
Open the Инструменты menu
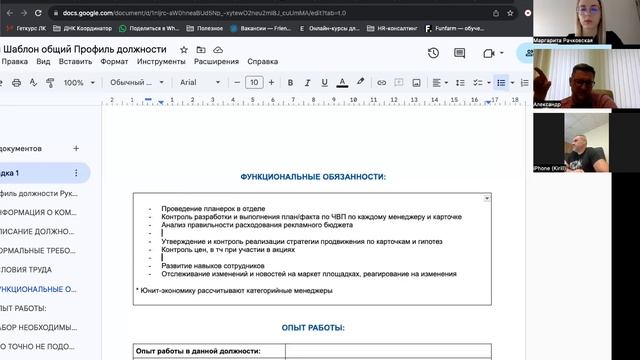click(x=161, y=62)
